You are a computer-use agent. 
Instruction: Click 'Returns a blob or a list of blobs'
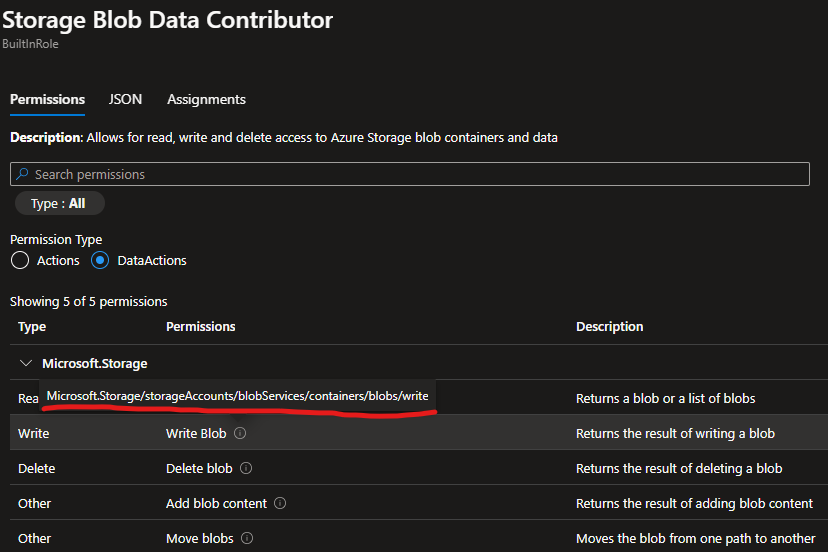[x=665, y=398]
